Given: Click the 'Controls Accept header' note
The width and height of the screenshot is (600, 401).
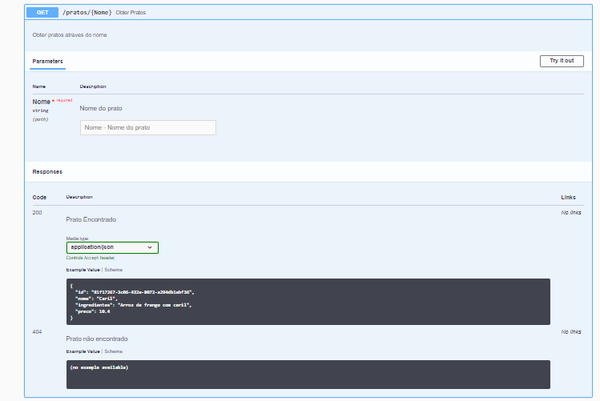Looking at the screenshot, I should [x=90, y=258].
